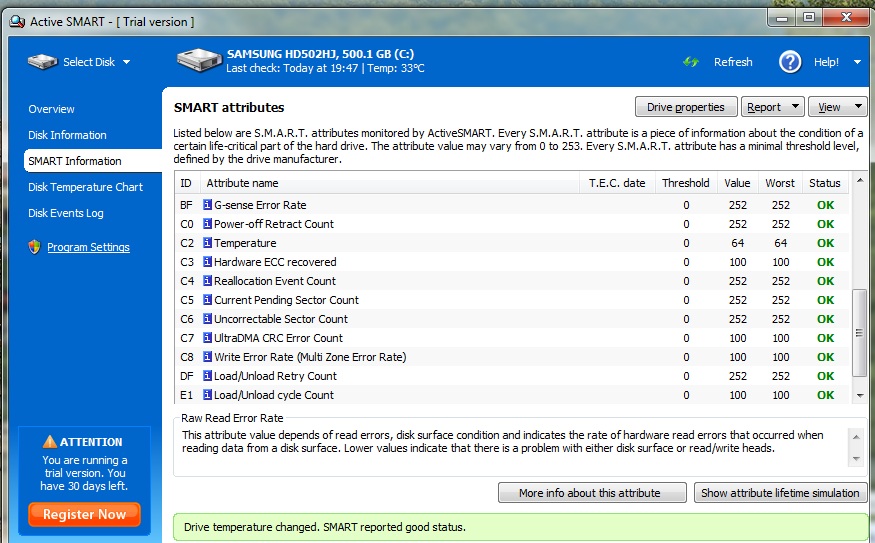Click the Drive temperature changed status message
Viewport: 875px width, 543px height.
coord(324,527)
